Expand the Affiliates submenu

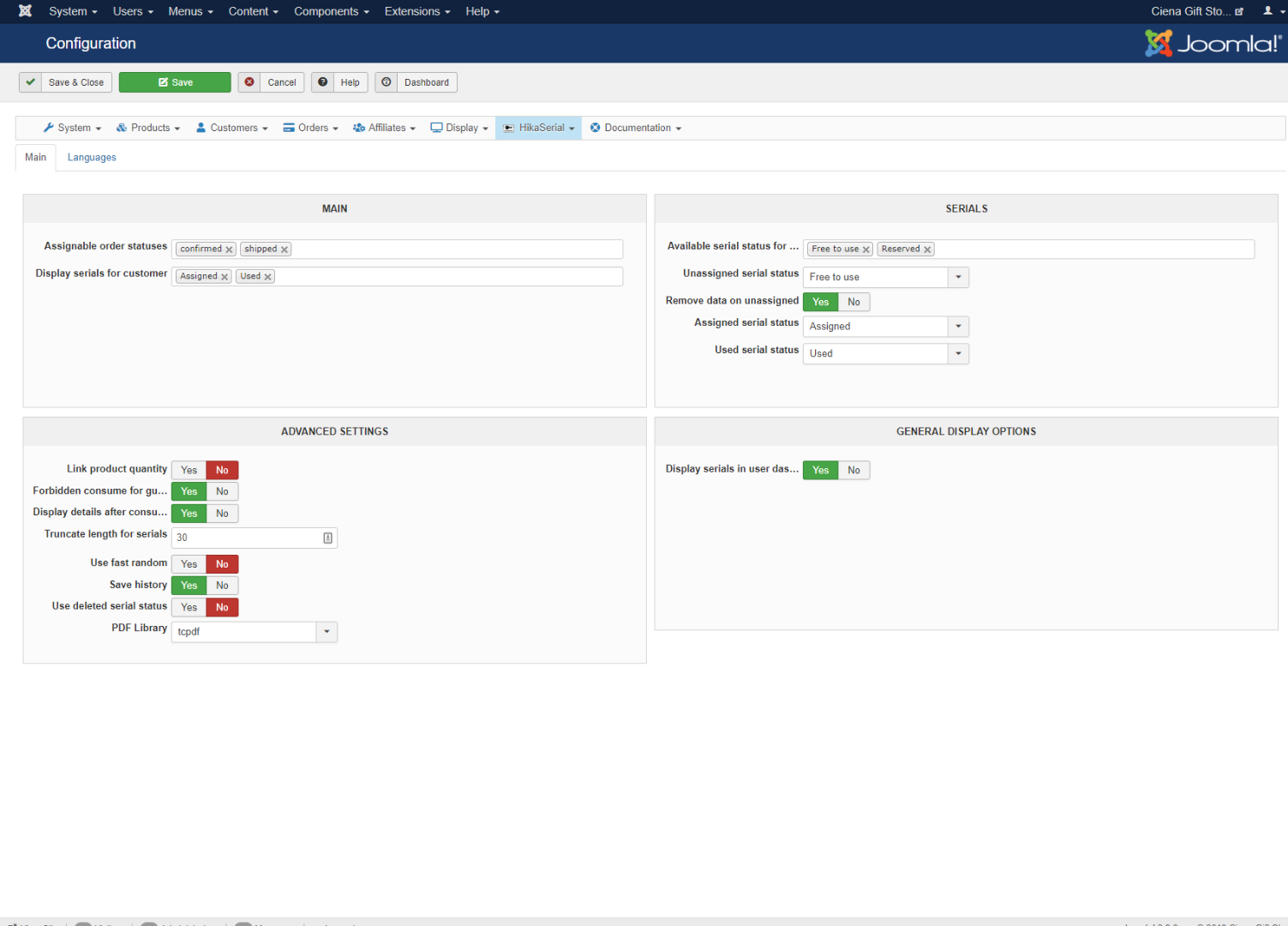pyautogui.click(x=384, y=128)
